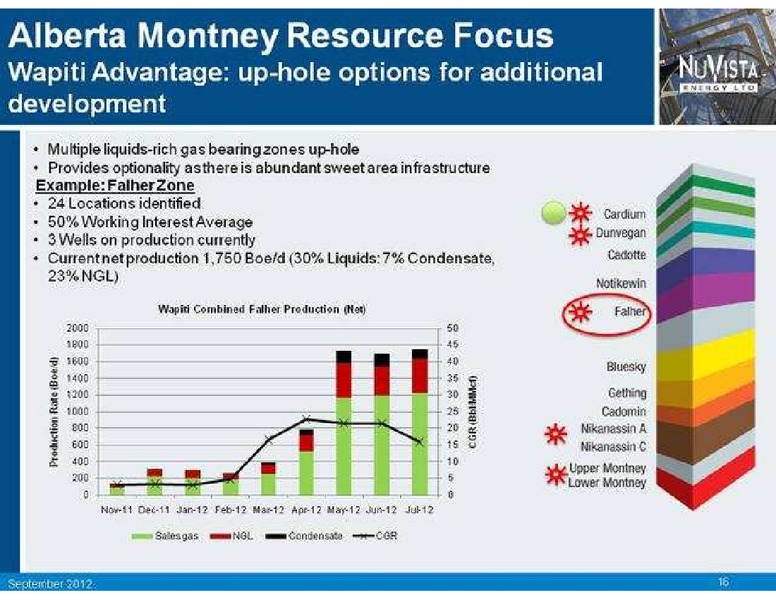Click the "50" right axis value

[452, 328]
